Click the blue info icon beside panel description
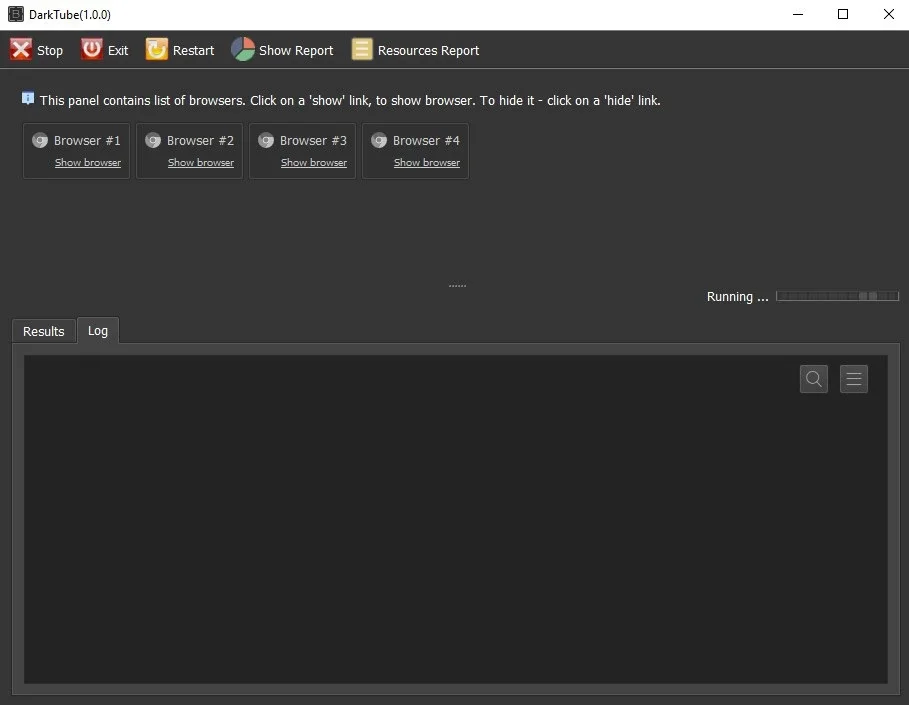 click(x=28, y=99)
